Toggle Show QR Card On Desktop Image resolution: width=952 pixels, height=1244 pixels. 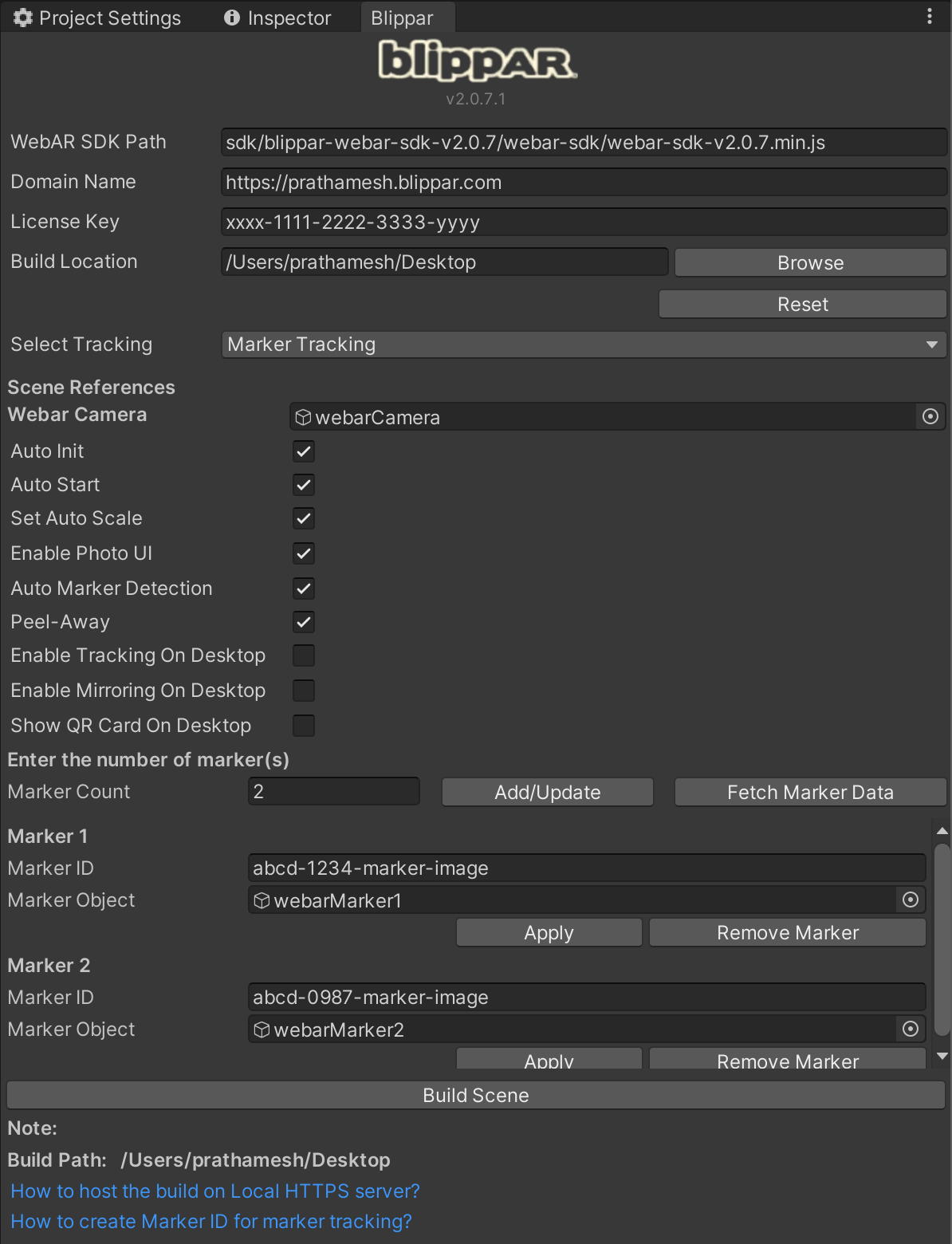tap(304, 726)
